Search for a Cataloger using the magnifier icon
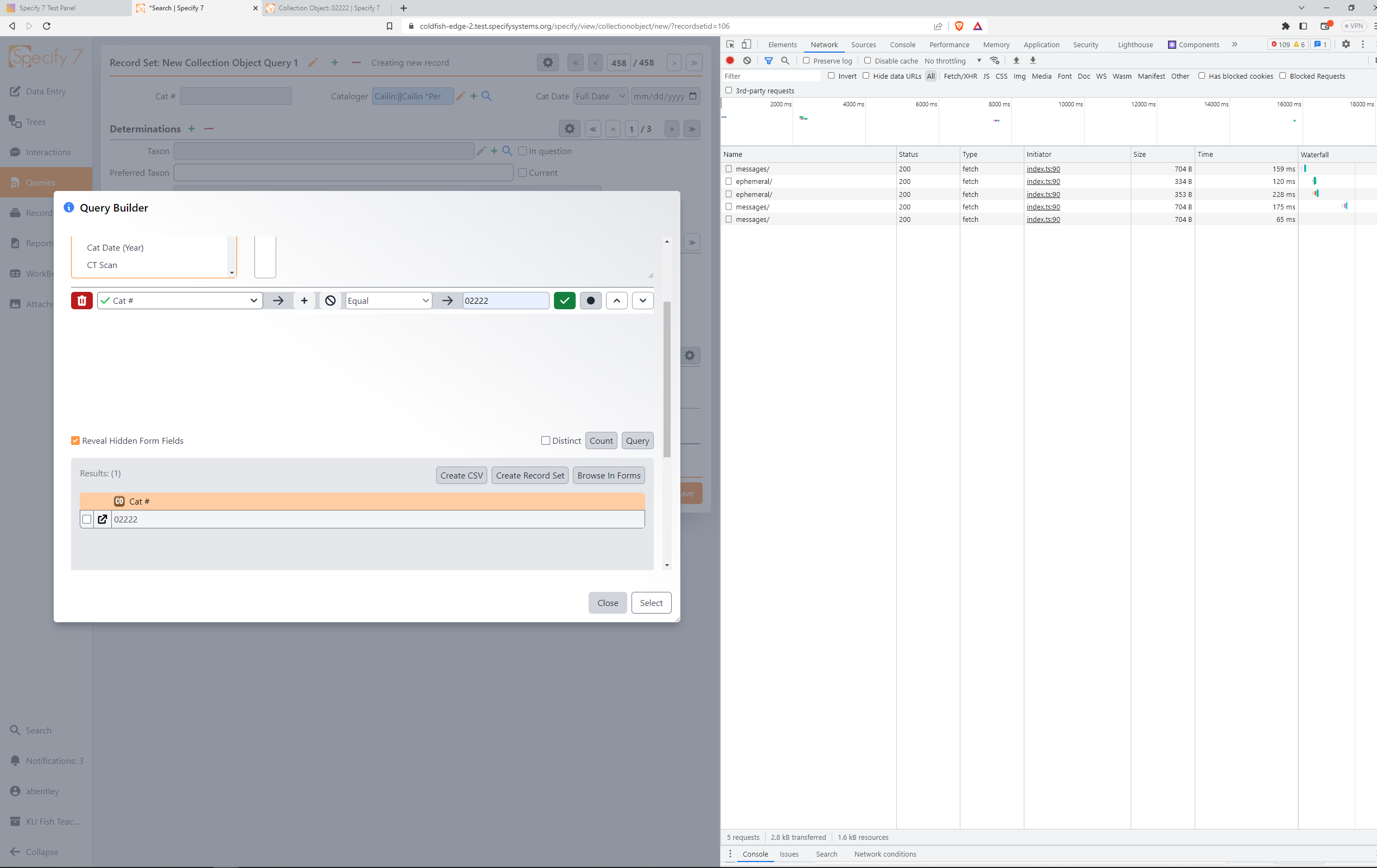This screenshot has width=1377, height=868. [x=486, y=96]
